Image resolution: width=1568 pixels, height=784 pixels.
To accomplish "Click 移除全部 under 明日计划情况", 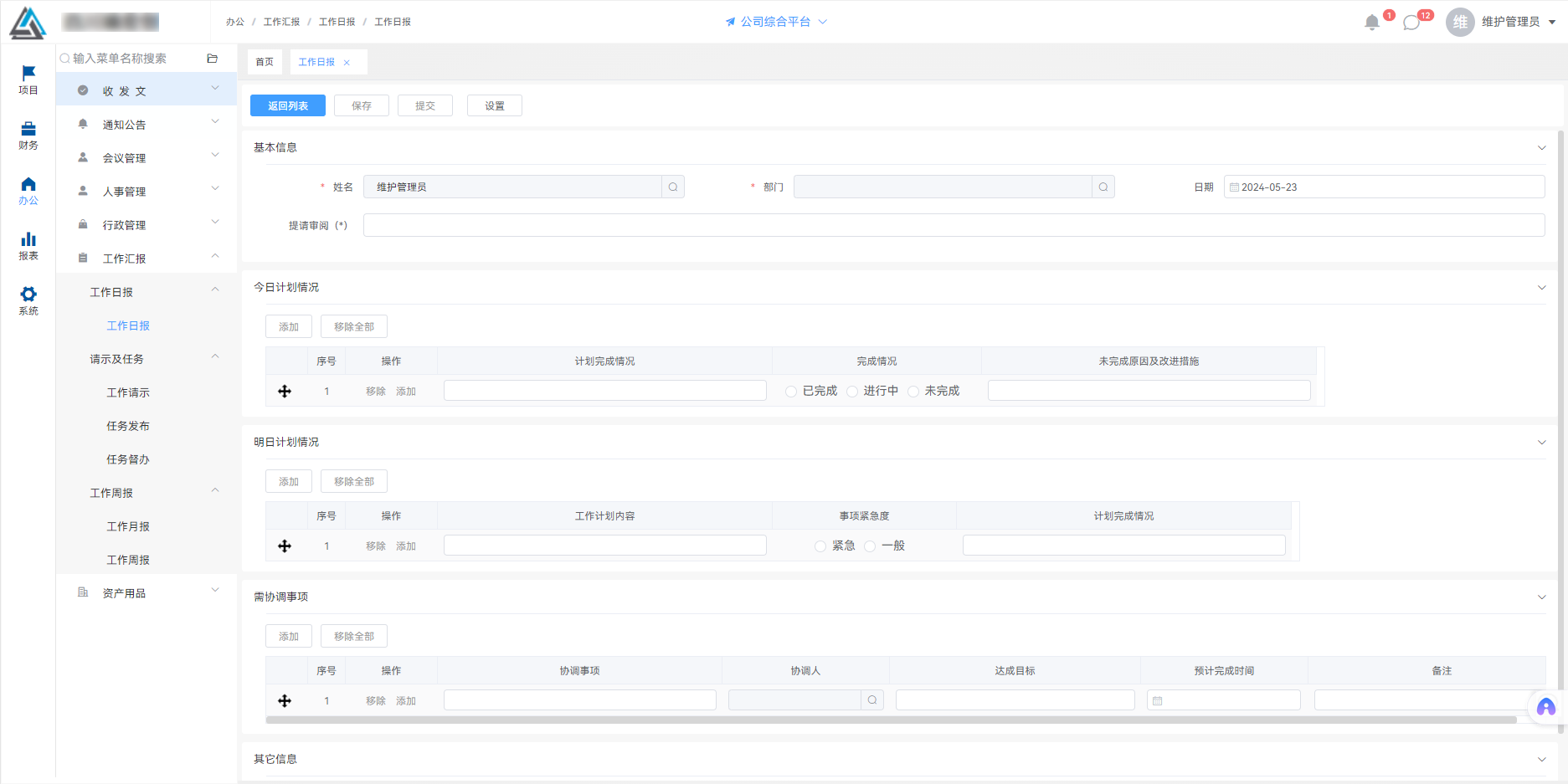I will tap(354, 481).
